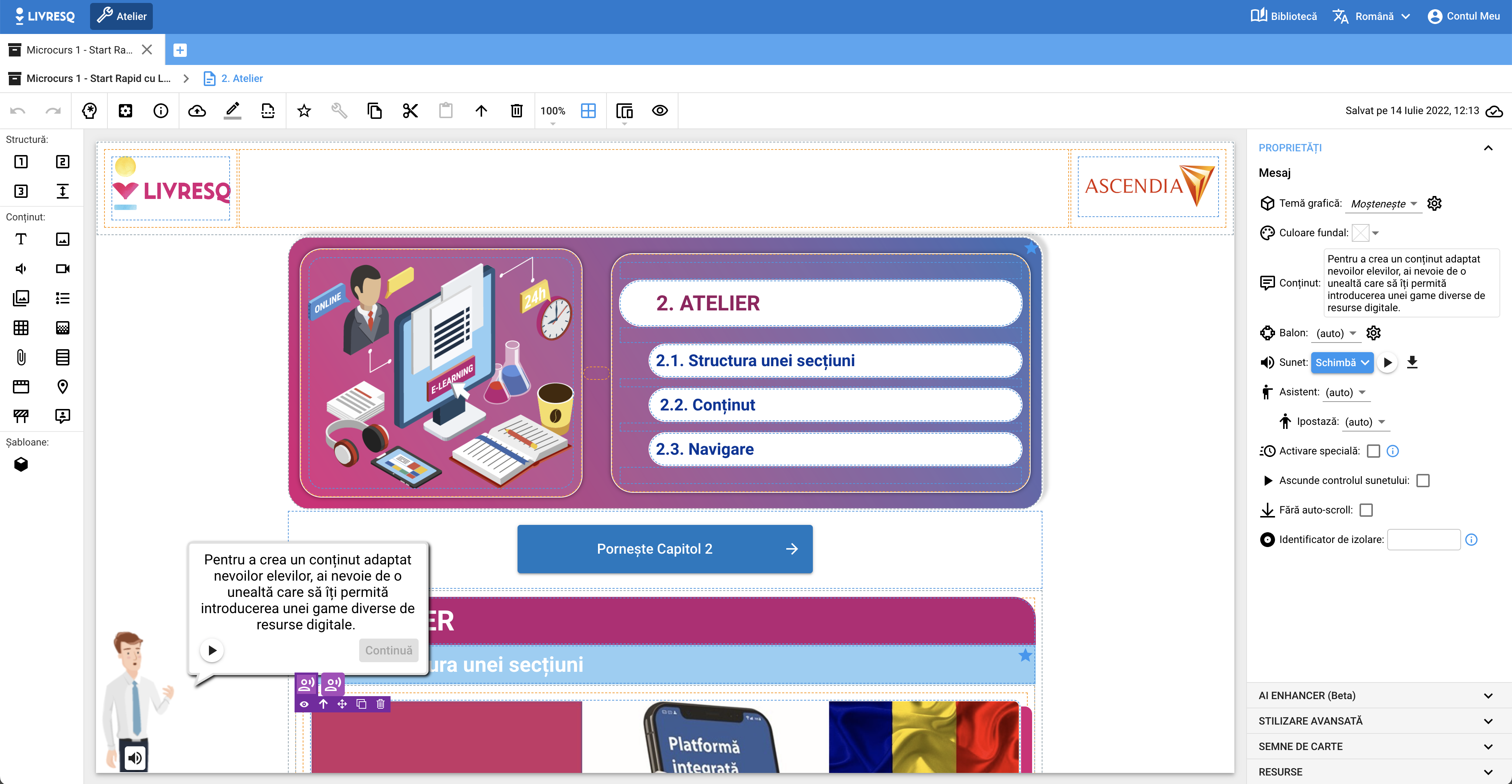The height and width of the screenshot is (784, 1512).
Task: Select the video content element icon
Action: click(62, 269)
